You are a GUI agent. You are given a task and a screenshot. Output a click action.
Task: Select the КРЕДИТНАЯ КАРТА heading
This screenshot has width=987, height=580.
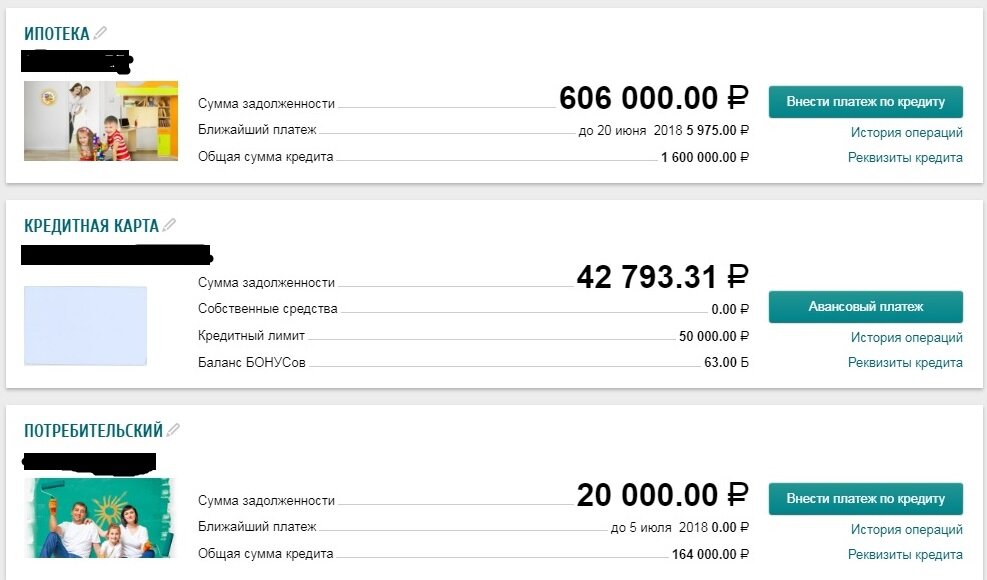[91, 225]
